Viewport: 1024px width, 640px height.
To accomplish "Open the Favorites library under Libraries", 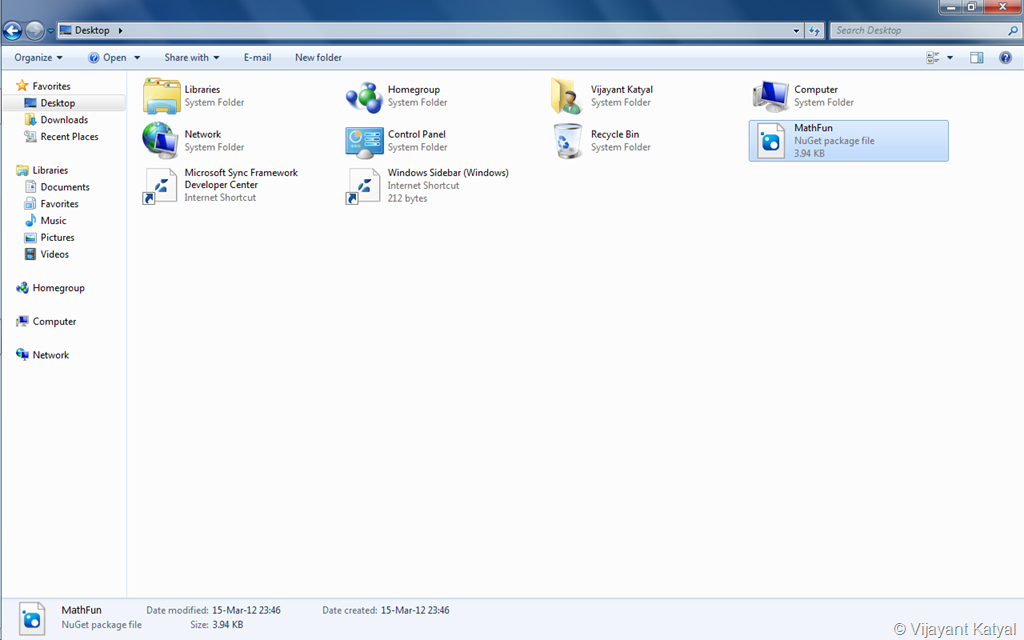I will [x=59, y=204].
